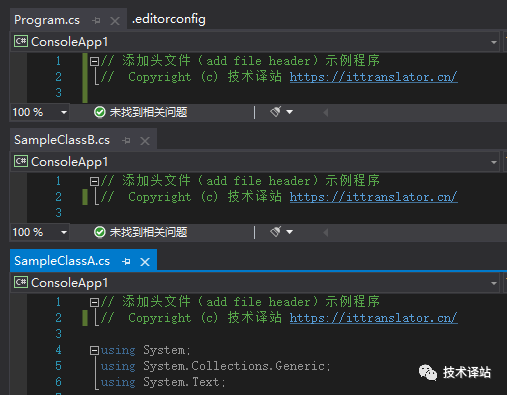507x395 pixels.
Task: Collapse the using directives block
Action: (x=95, y=350)
